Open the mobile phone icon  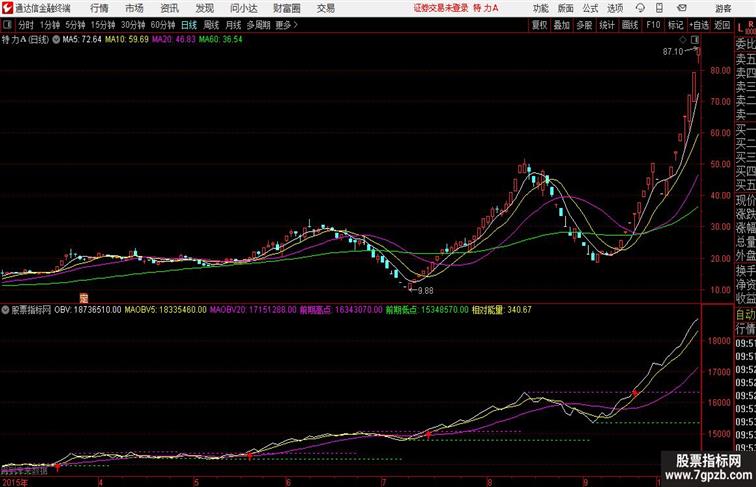click(659, 8)
